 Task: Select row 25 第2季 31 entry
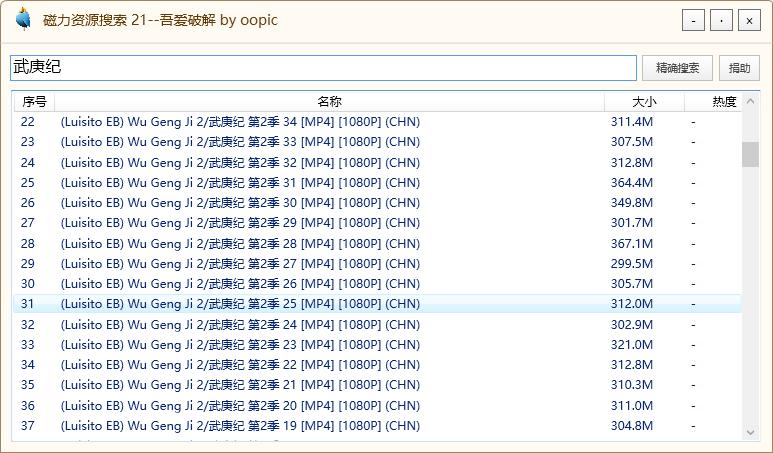pos(377,183)
